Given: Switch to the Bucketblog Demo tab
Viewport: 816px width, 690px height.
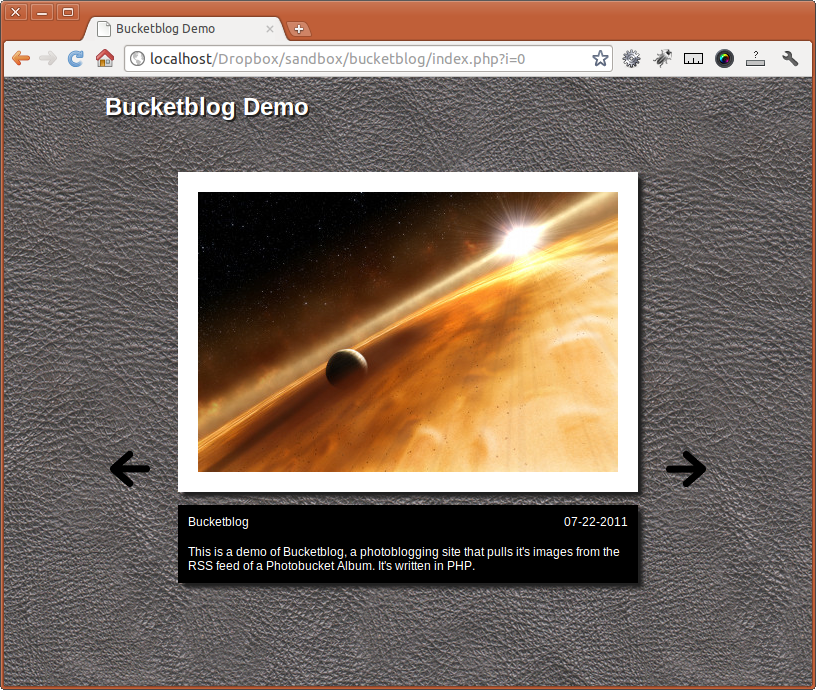Looking at the screenshot, I should [x=184, y=29].
